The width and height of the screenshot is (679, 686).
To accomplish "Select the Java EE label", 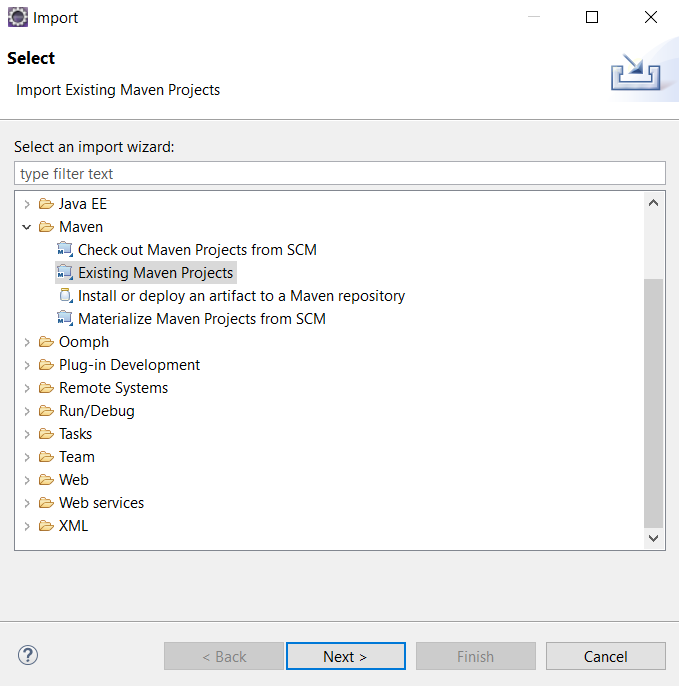I will (x=83, y=204).
